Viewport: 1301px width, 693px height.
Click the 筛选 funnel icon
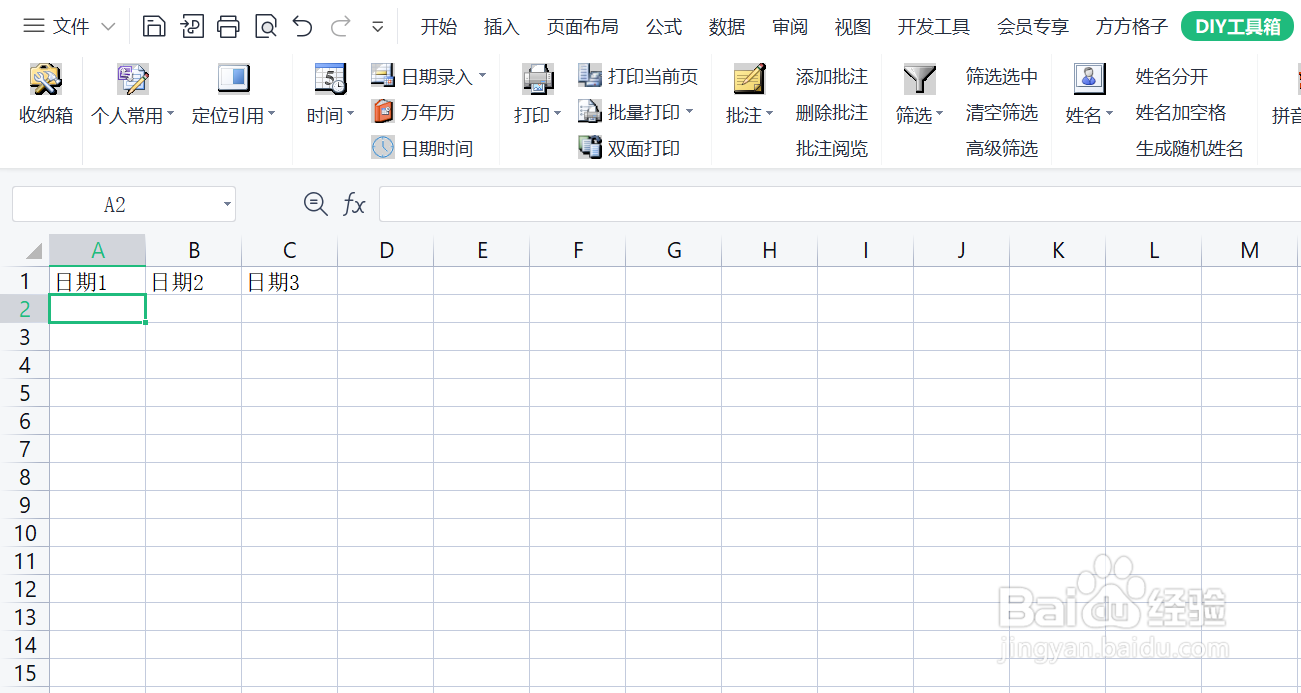pos(919,79)
